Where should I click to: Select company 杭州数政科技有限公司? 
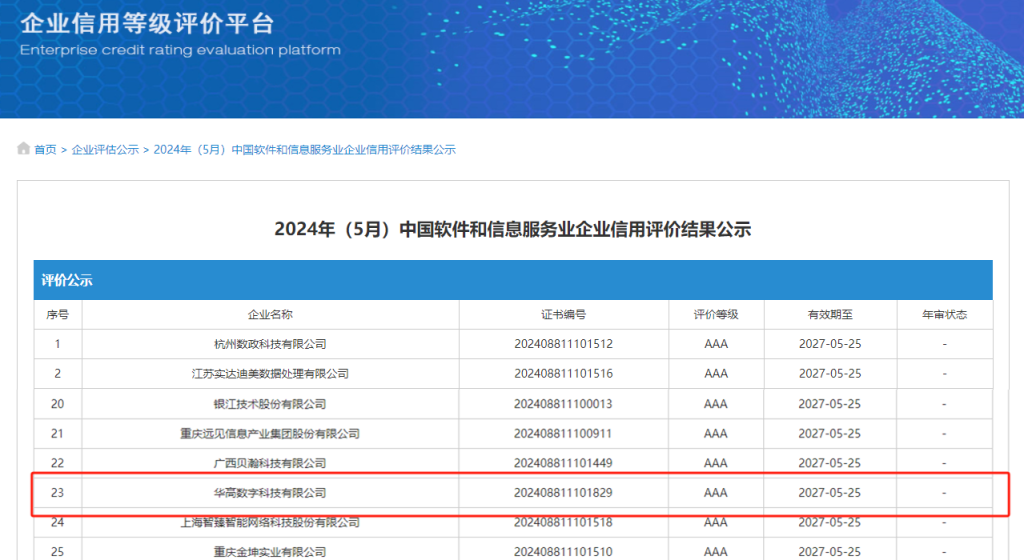[270, 344]
